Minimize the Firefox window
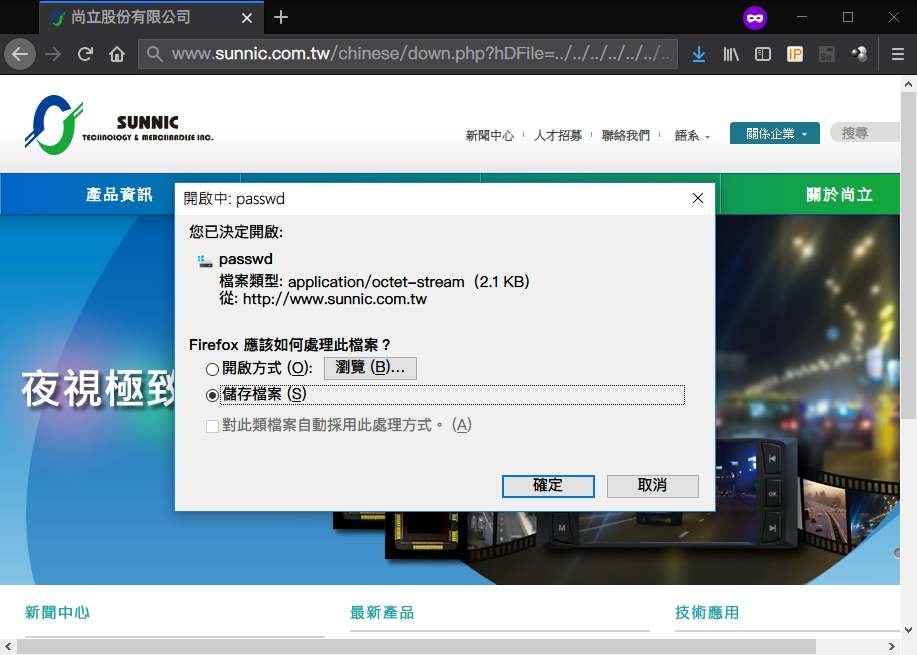Viewport: 917px width, 655px height. 802,18
